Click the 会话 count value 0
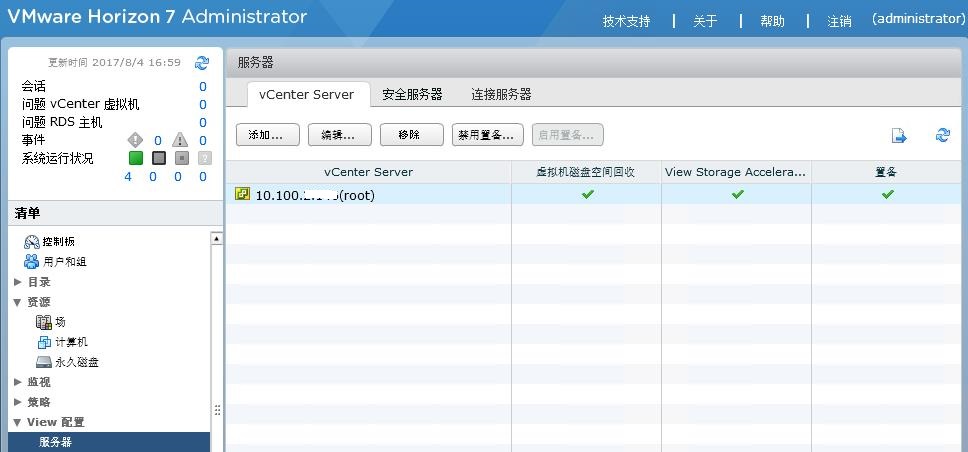This screenshot has width=968, height=452. (x=202, y=86)
